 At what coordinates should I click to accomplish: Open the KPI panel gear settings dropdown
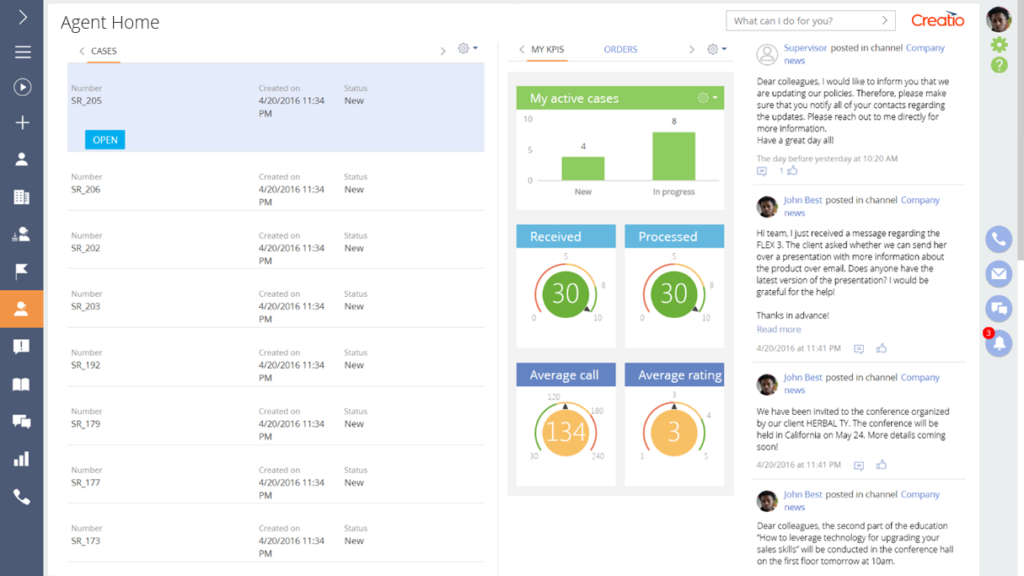[716, 49]
